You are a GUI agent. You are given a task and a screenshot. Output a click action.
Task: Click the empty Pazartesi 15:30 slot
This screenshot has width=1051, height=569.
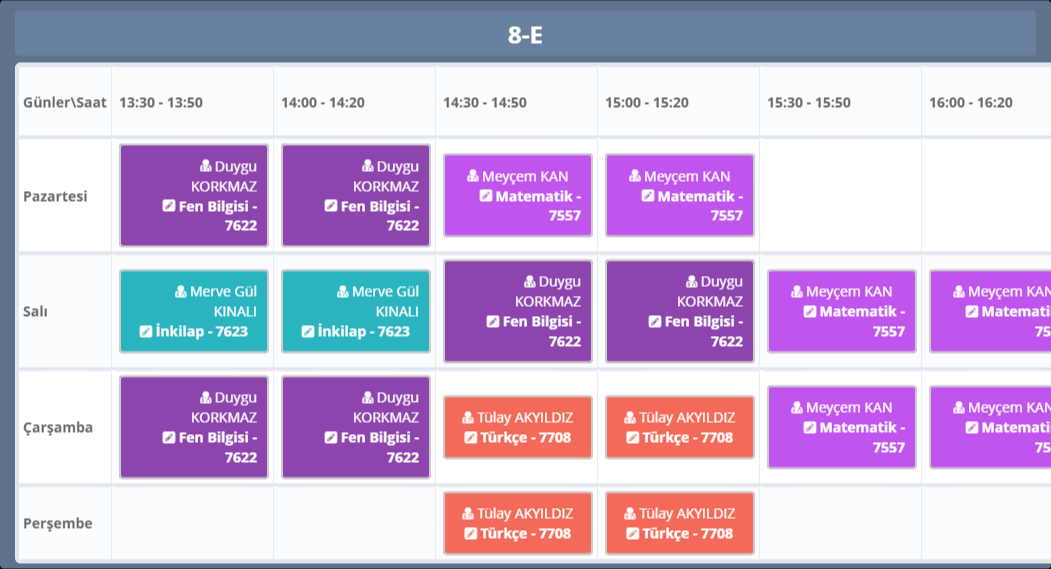pos(840,196)
